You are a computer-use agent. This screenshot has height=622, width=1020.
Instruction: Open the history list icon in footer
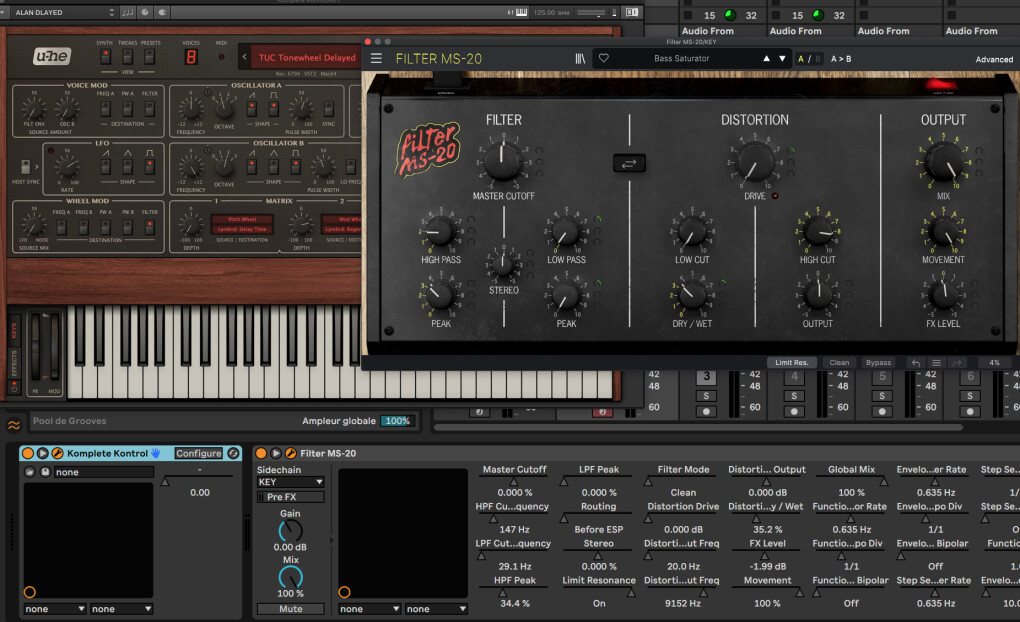(x=936, y=363)
